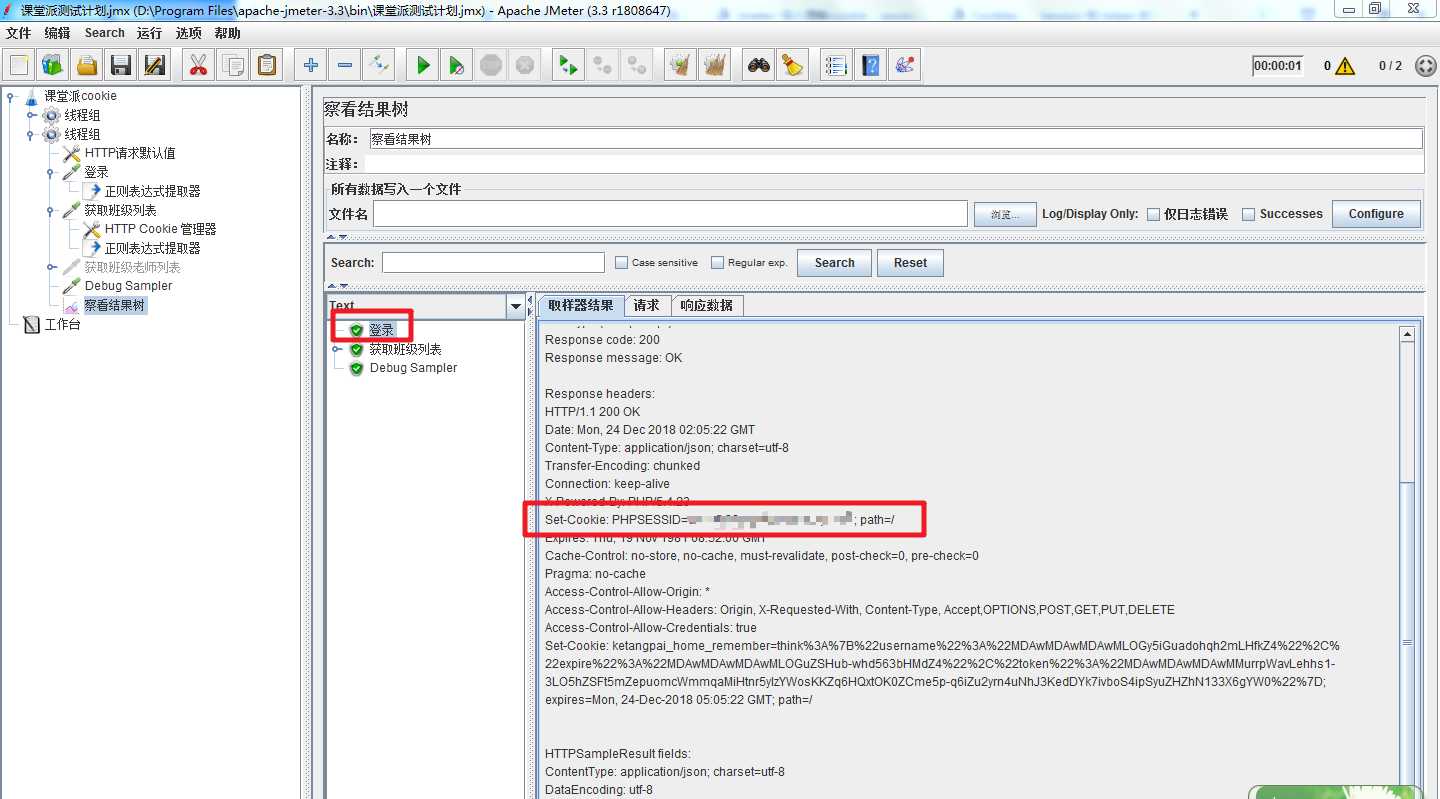1440x799 pixels.
Task: Select 正则表达式提取器 under 登录
Action: (x=152, y=191)
